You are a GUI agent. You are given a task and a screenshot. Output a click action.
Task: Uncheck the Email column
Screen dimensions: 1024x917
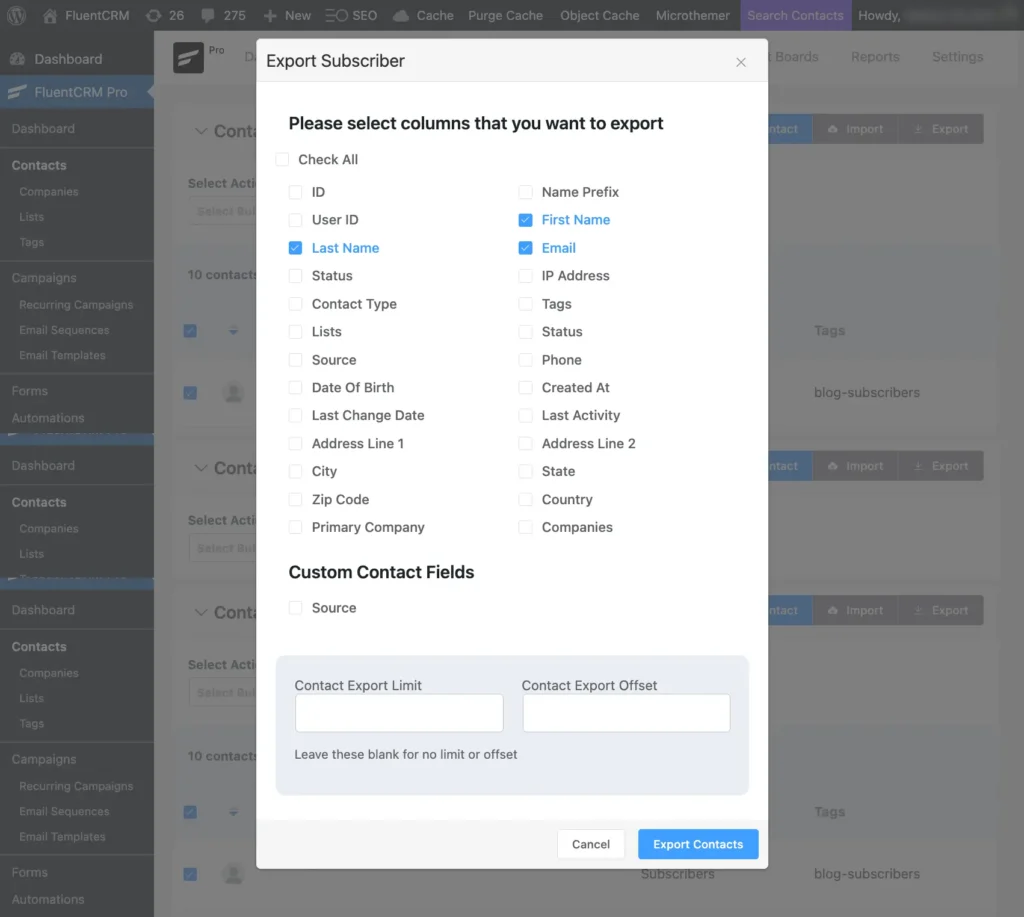pyautogui.click(x=525, y=248)
